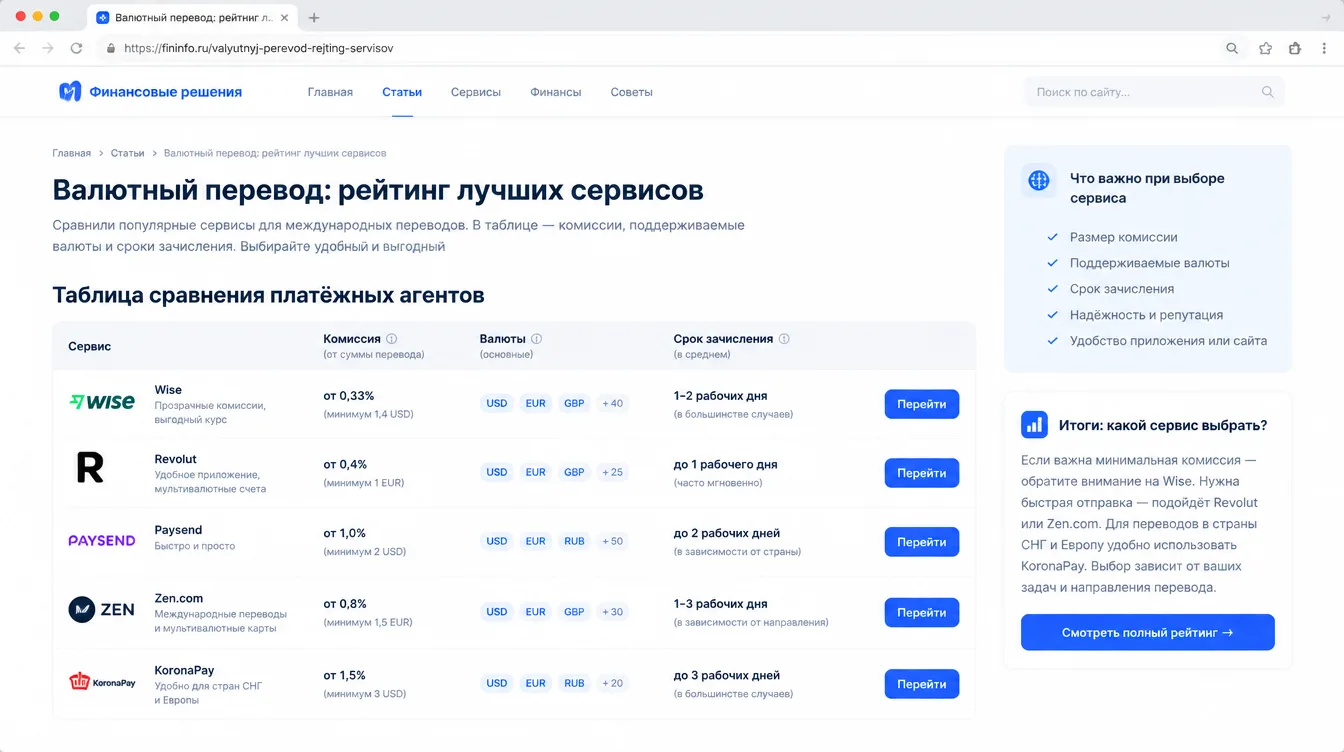Viewport: 1344px width, 752px height.
Task: Click the Главная breadcrumb link
Action: click(x=72, y=153)
